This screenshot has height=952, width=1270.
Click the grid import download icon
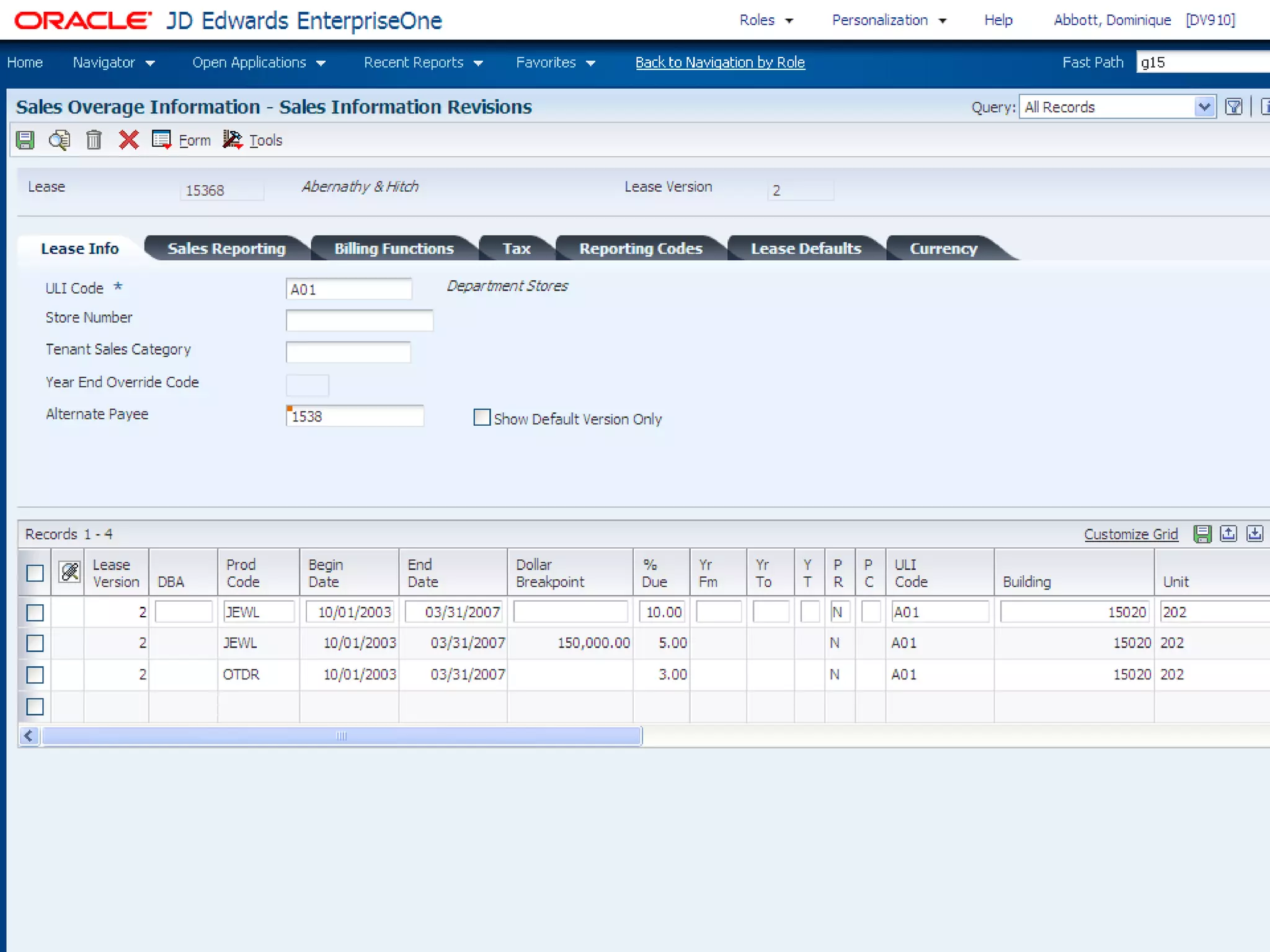pyautogui.click(x=1254, y=534)
